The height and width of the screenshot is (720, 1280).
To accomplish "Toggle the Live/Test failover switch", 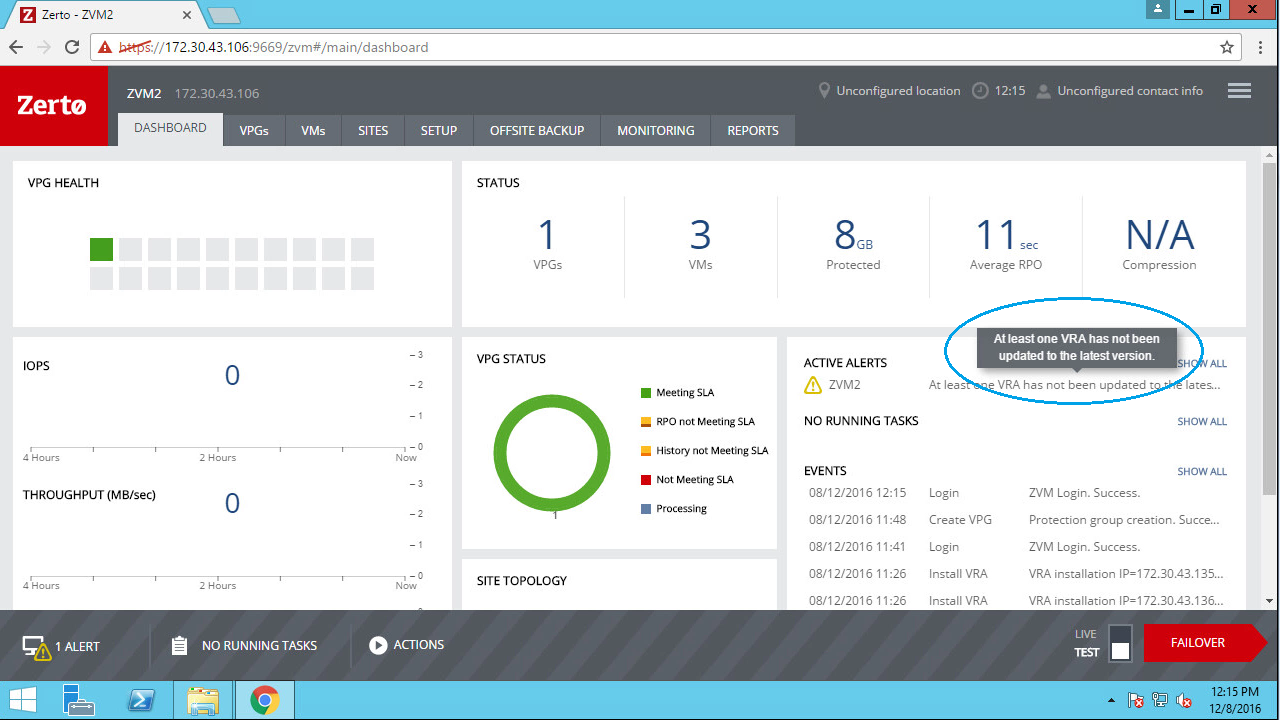I will coord(1120,644).
